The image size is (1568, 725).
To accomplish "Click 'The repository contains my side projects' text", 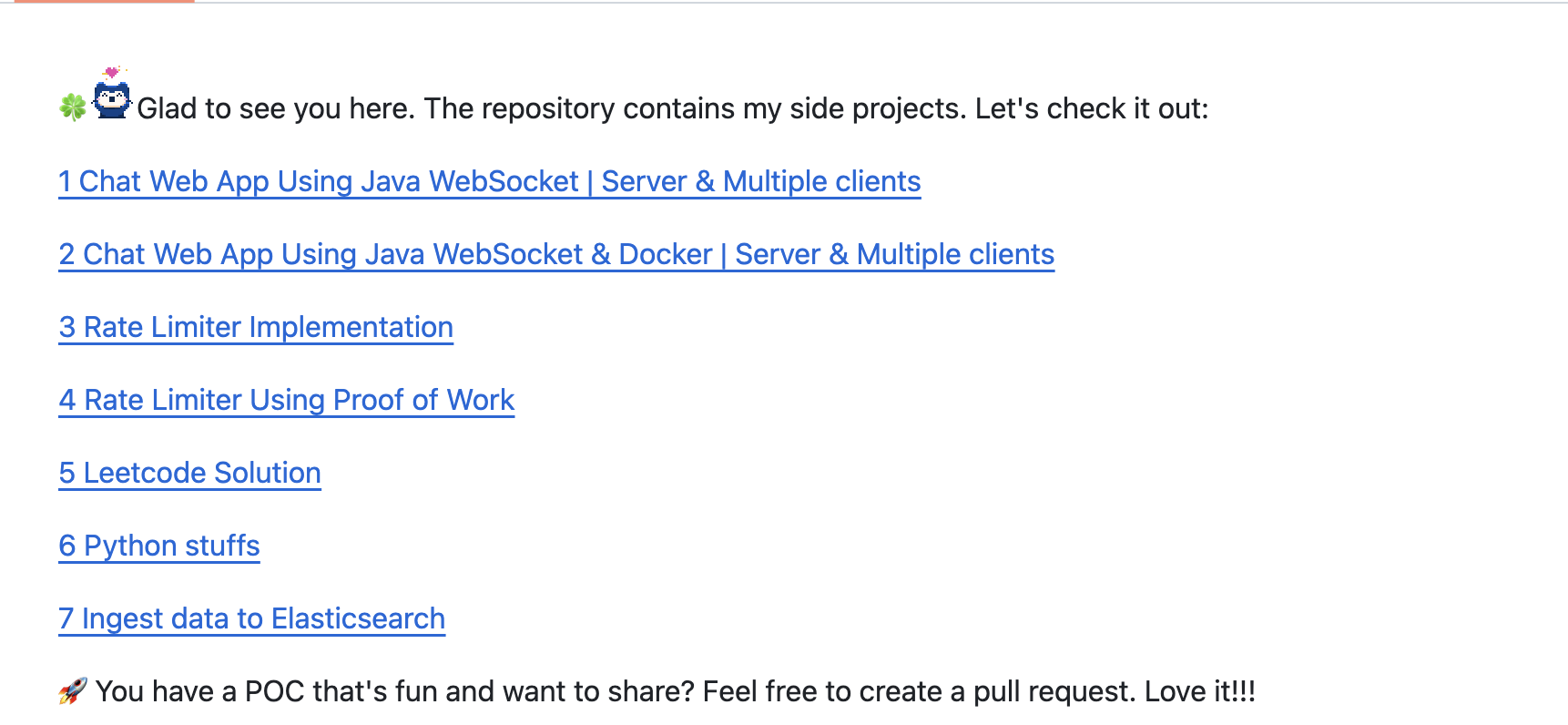I will click(693, 108).
